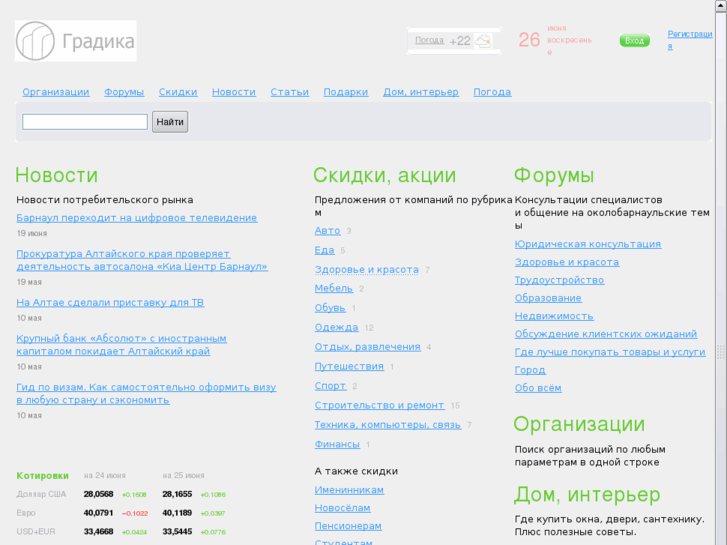The width and height of the screenshot is (727, 545).
Task: Click the Организации green section heading
Action: 579,424
